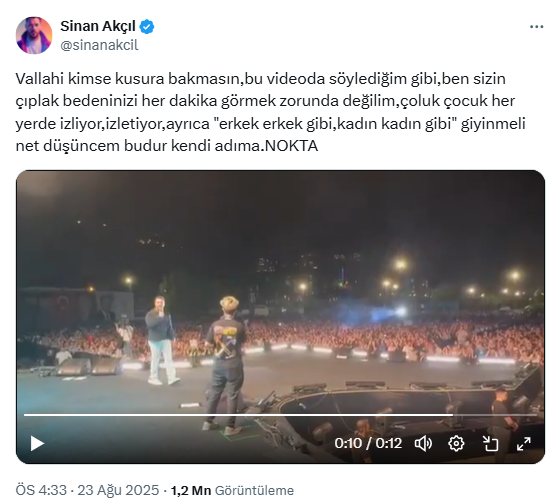Open the @sinanakcil handle link
The image size is (551, 501).
(99, 45)
